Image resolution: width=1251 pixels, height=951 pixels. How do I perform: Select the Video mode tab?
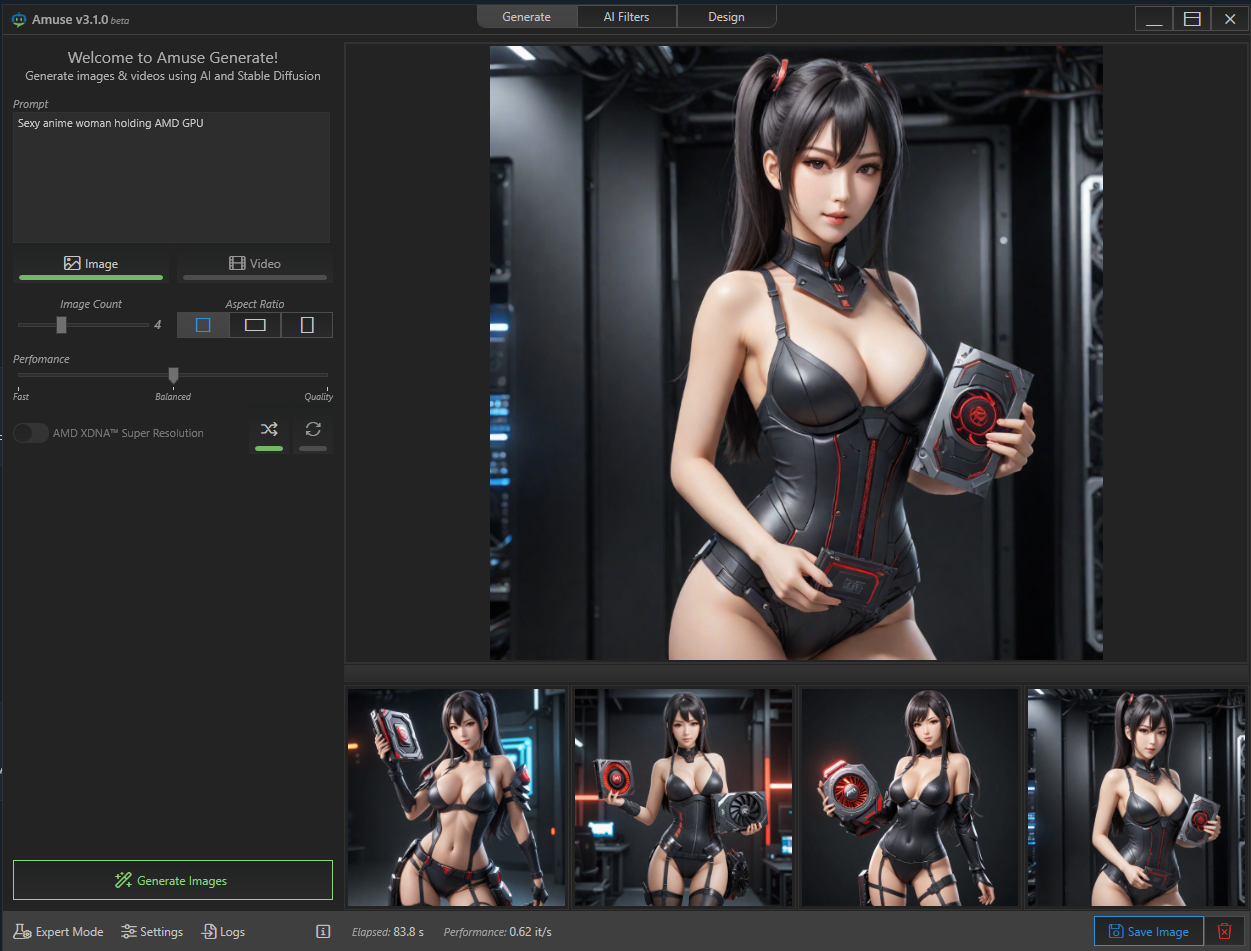pyautogui.click(x=255, y=265)
